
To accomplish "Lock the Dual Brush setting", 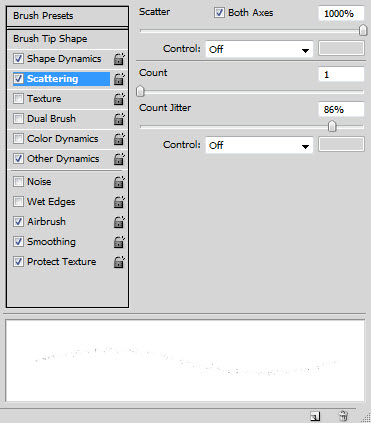I will point(119,119).
